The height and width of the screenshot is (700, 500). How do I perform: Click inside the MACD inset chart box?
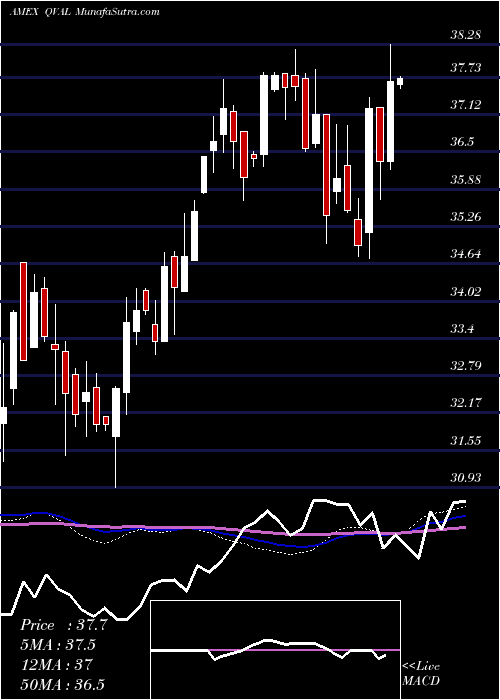click(276, 650)
